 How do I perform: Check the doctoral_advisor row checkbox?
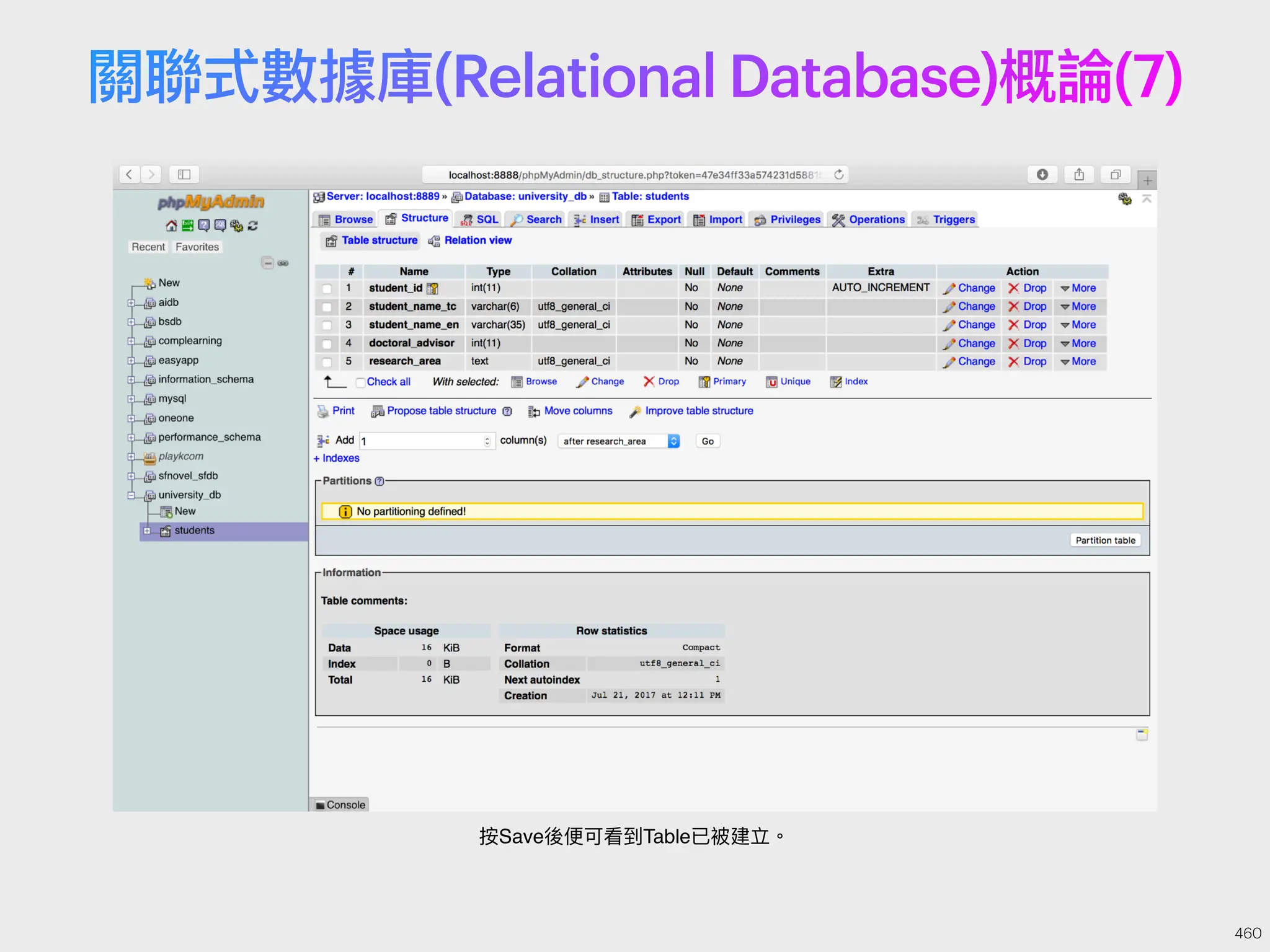click(327, 343)
